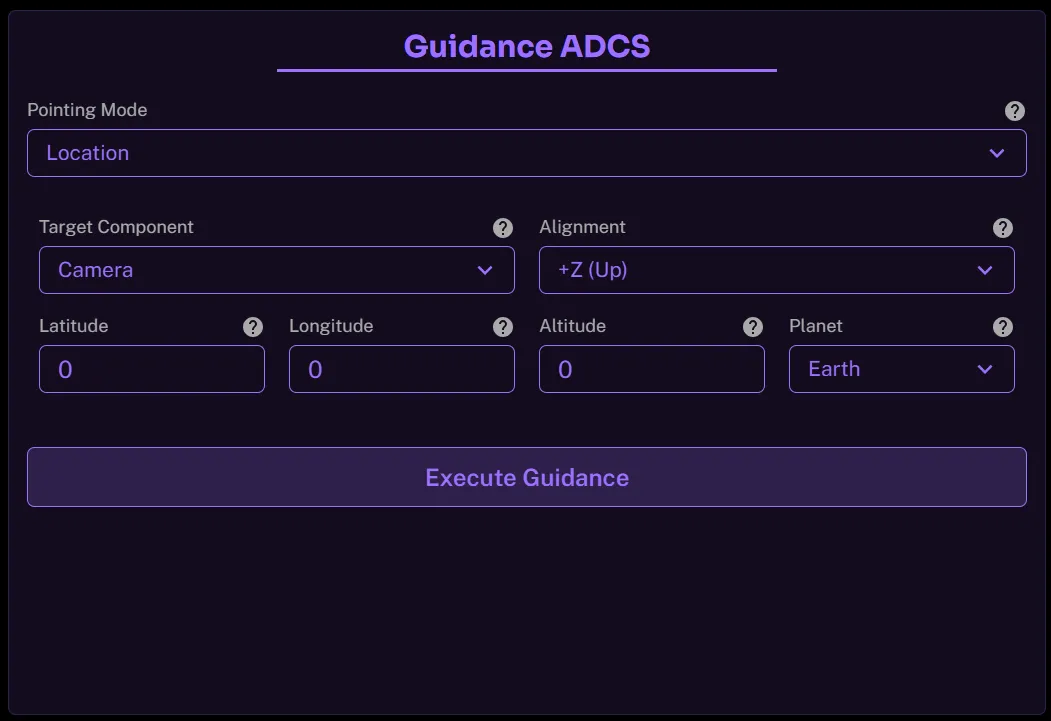Click the Alignment label text
The height and width of the screenshot is (721, 1051).
click(582, 227)
